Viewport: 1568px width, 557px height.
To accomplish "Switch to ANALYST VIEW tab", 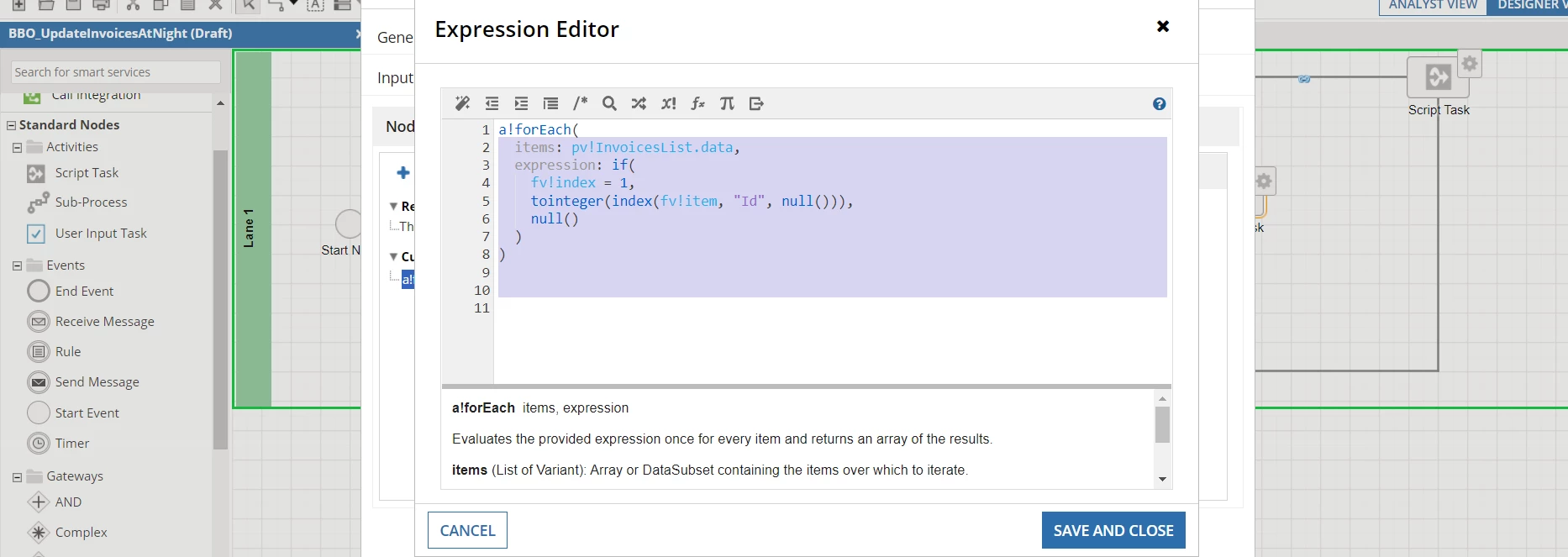I will pyautogui.click(x=1433, y=6).
